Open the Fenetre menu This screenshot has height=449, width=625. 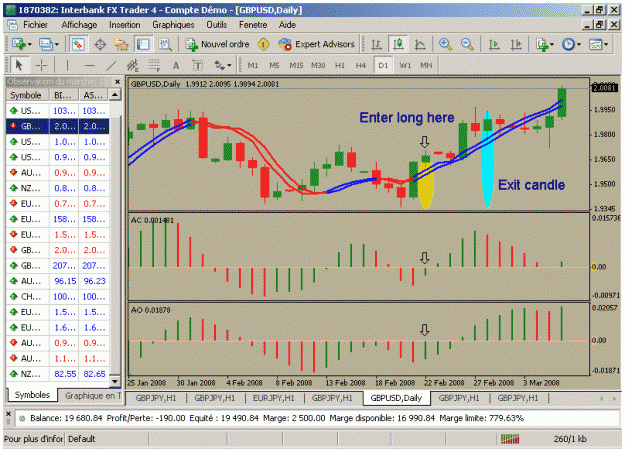click(253, 25)
